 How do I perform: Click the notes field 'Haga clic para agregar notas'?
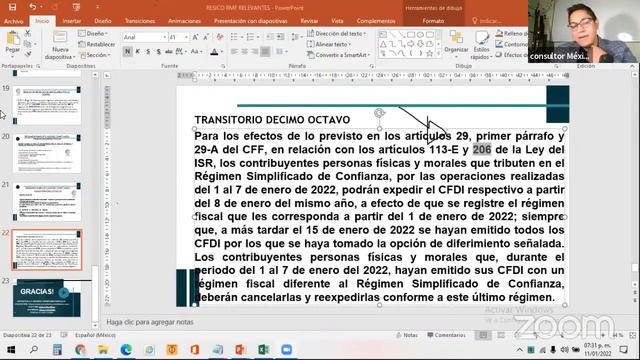tap(150, 322)
